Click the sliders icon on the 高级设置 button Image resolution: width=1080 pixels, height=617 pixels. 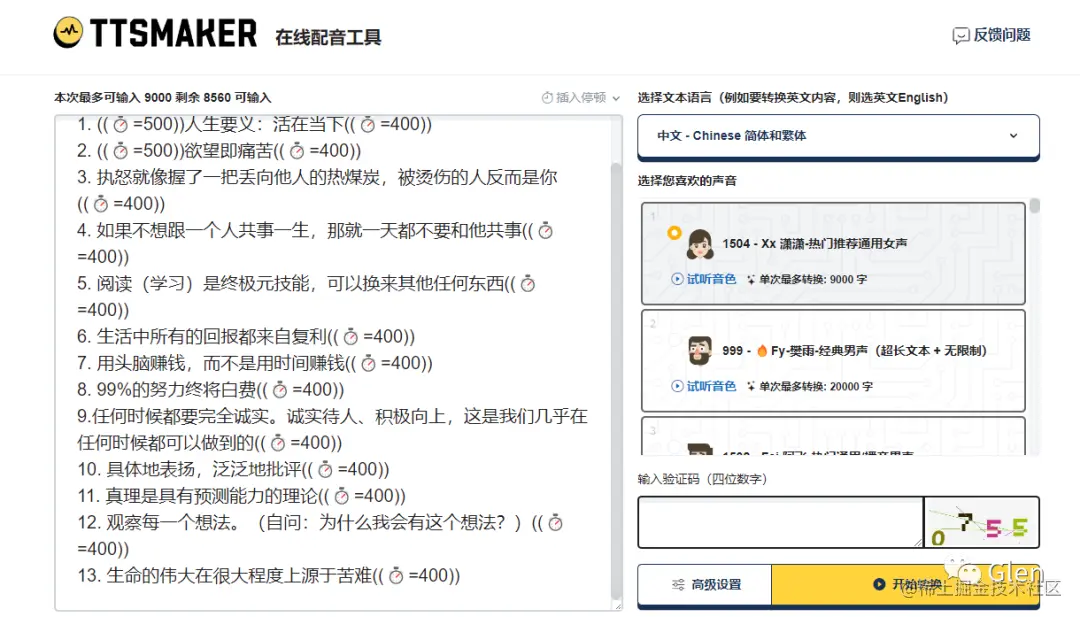click(x=676, y=584)
